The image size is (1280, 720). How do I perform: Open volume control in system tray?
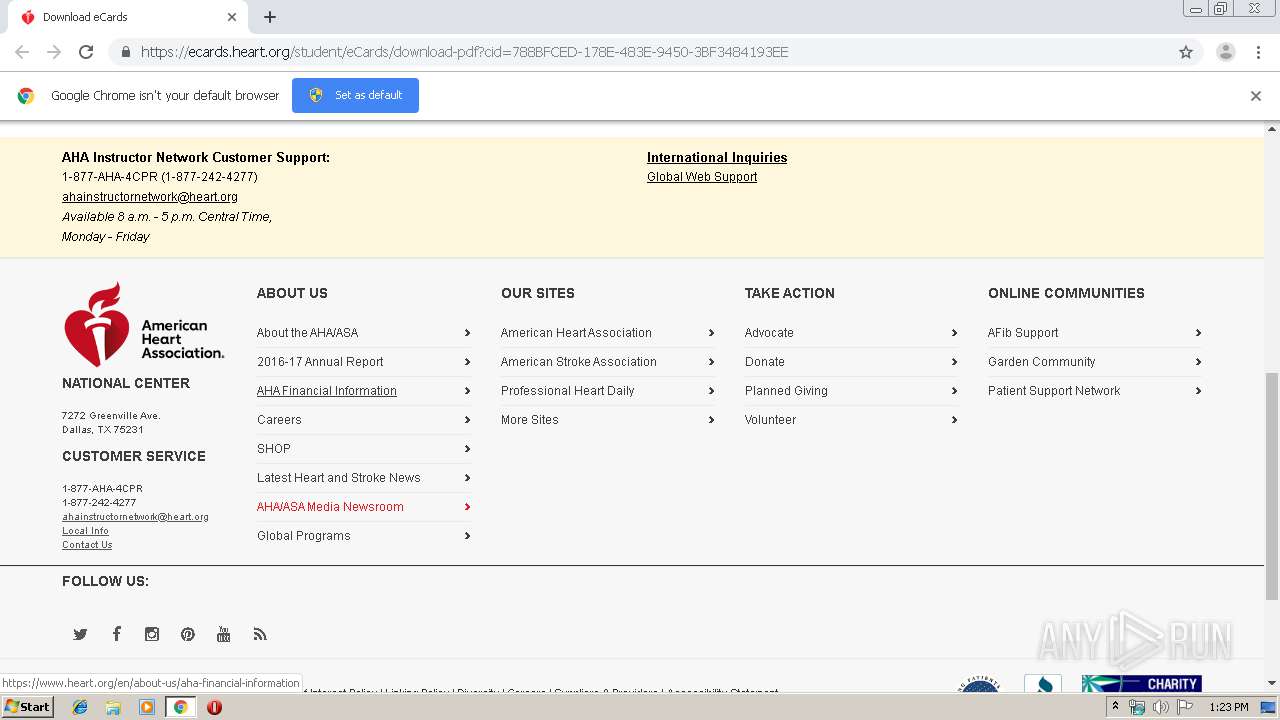[x=1160, y=707]
